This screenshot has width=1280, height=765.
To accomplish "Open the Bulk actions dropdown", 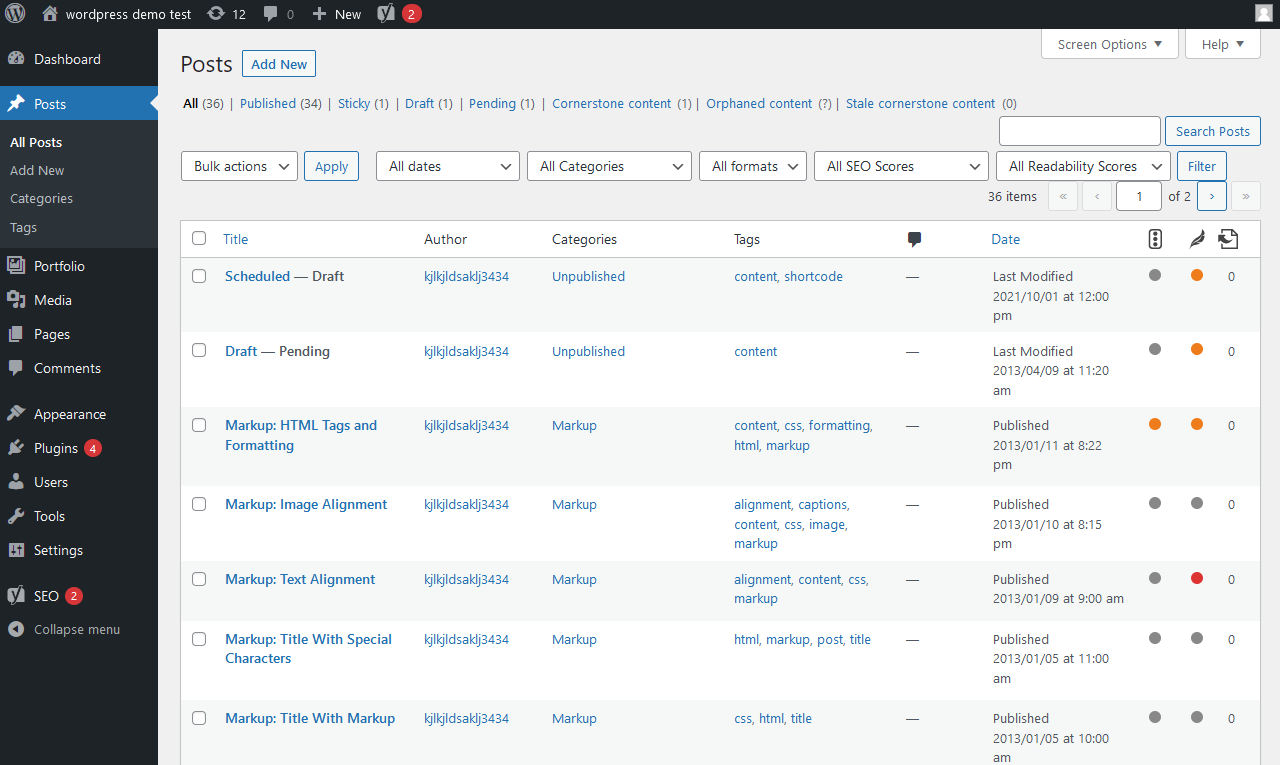I will [x=239, y=166].
